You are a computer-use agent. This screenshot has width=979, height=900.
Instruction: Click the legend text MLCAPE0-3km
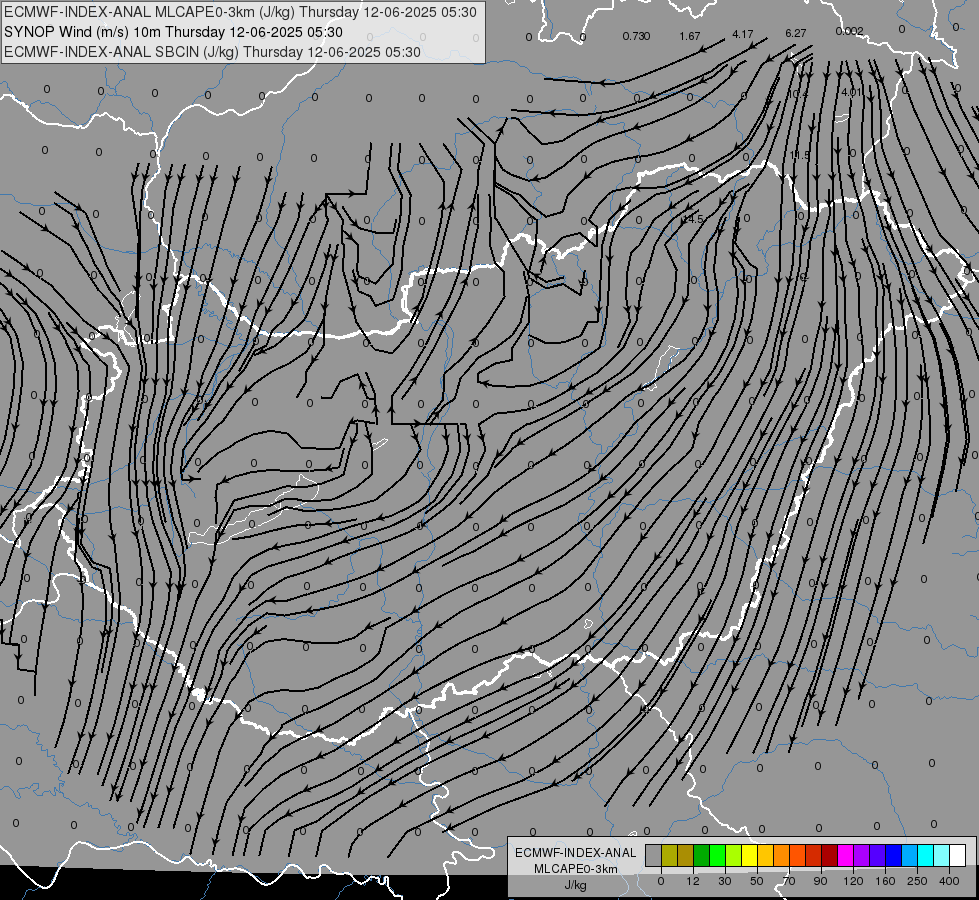(x=576, y=869)
